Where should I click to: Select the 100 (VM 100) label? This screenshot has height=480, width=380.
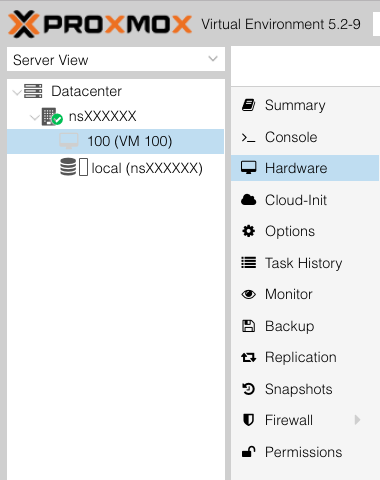point(130,141)
